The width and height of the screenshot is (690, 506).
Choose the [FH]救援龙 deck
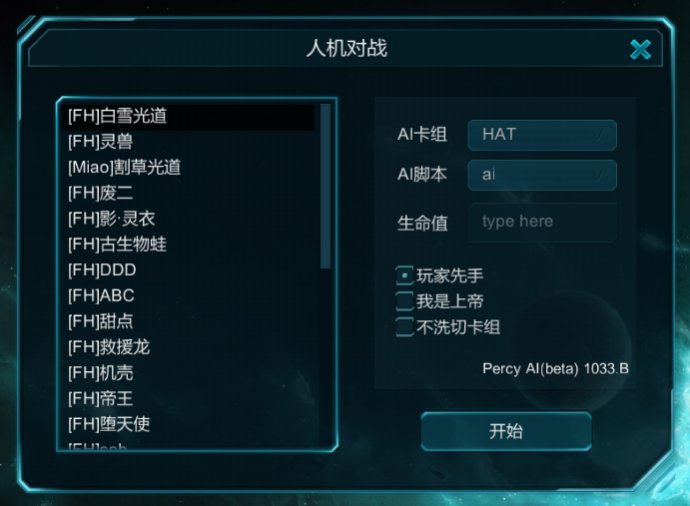pos(109,347)
